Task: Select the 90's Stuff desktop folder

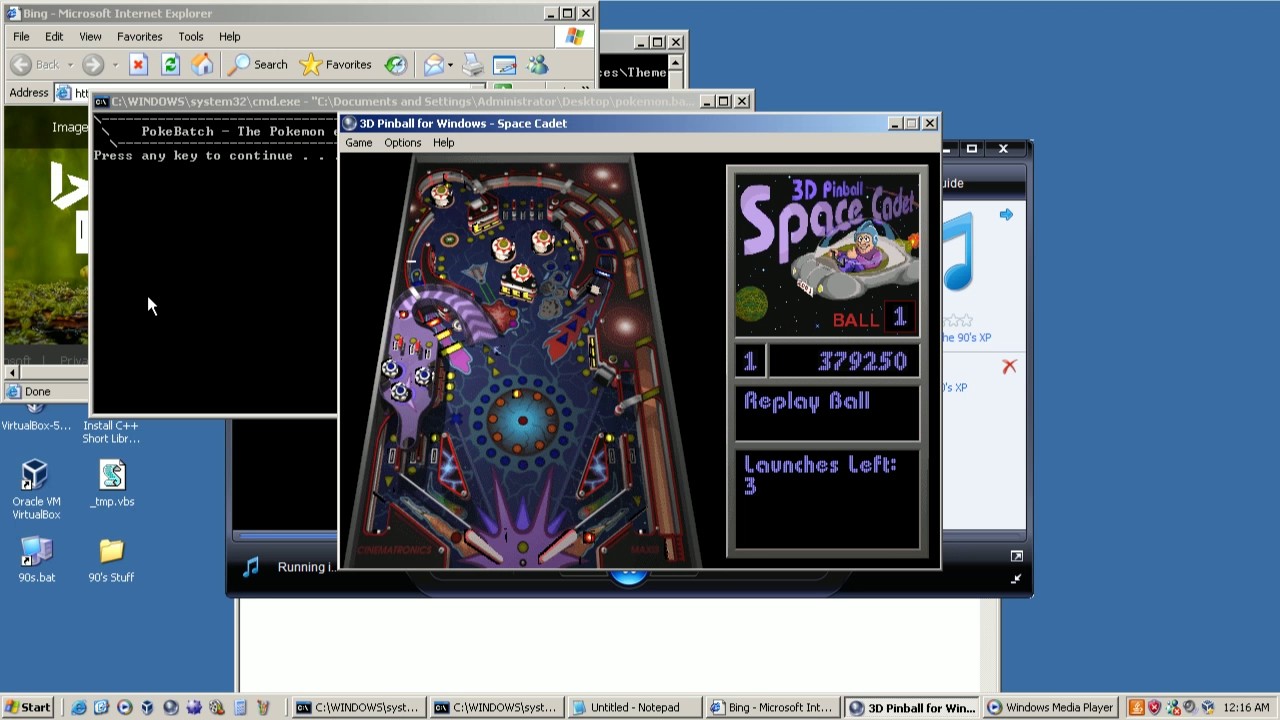Action: pos(111,560)
